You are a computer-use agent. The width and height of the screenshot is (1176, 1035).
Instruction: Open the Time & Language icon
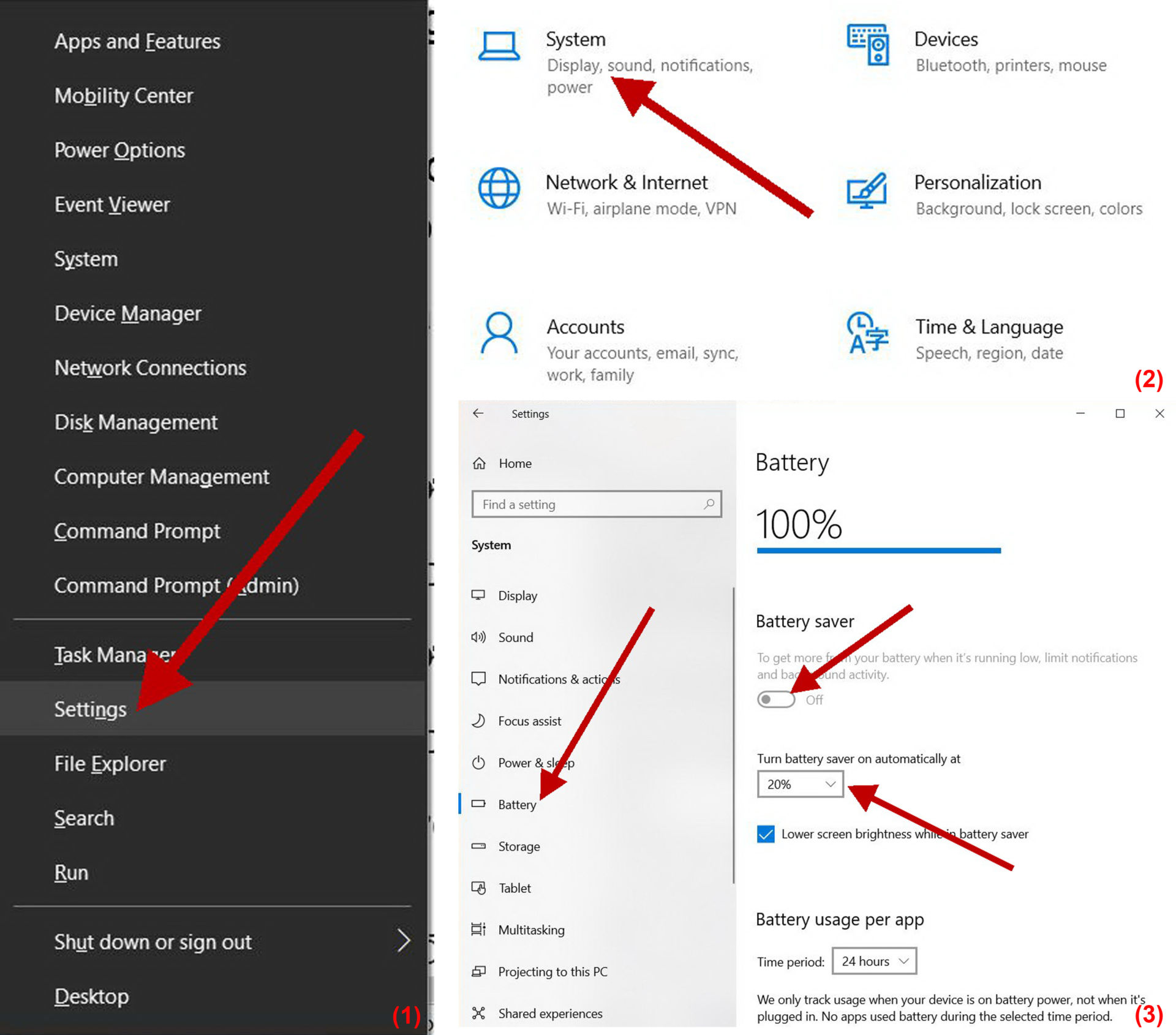point(867,333)
